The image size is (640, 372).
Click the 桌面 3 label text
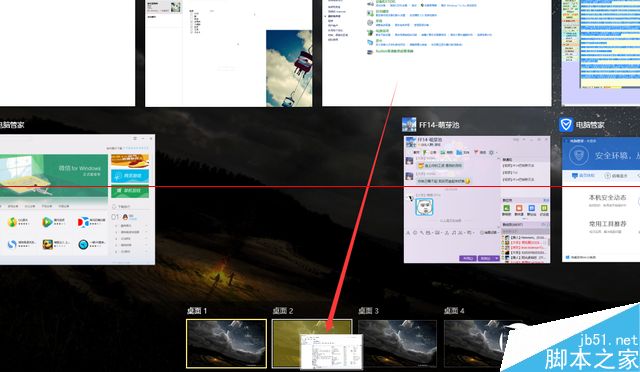(x=368, y=311)
